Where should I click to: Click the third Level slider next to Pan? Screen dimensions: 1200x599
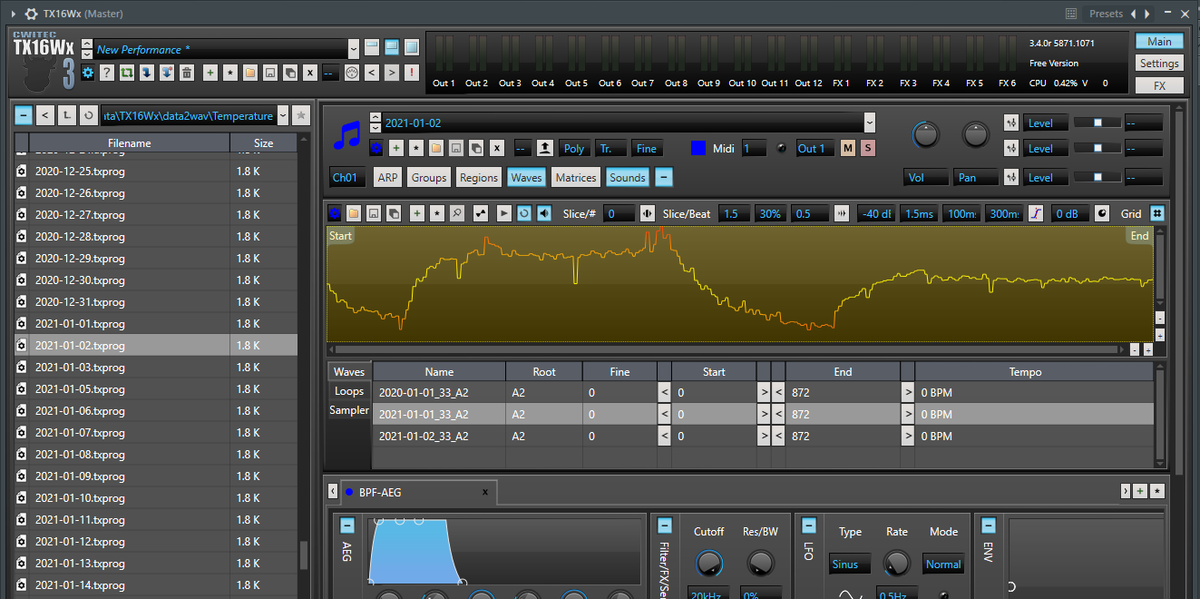1097,177
